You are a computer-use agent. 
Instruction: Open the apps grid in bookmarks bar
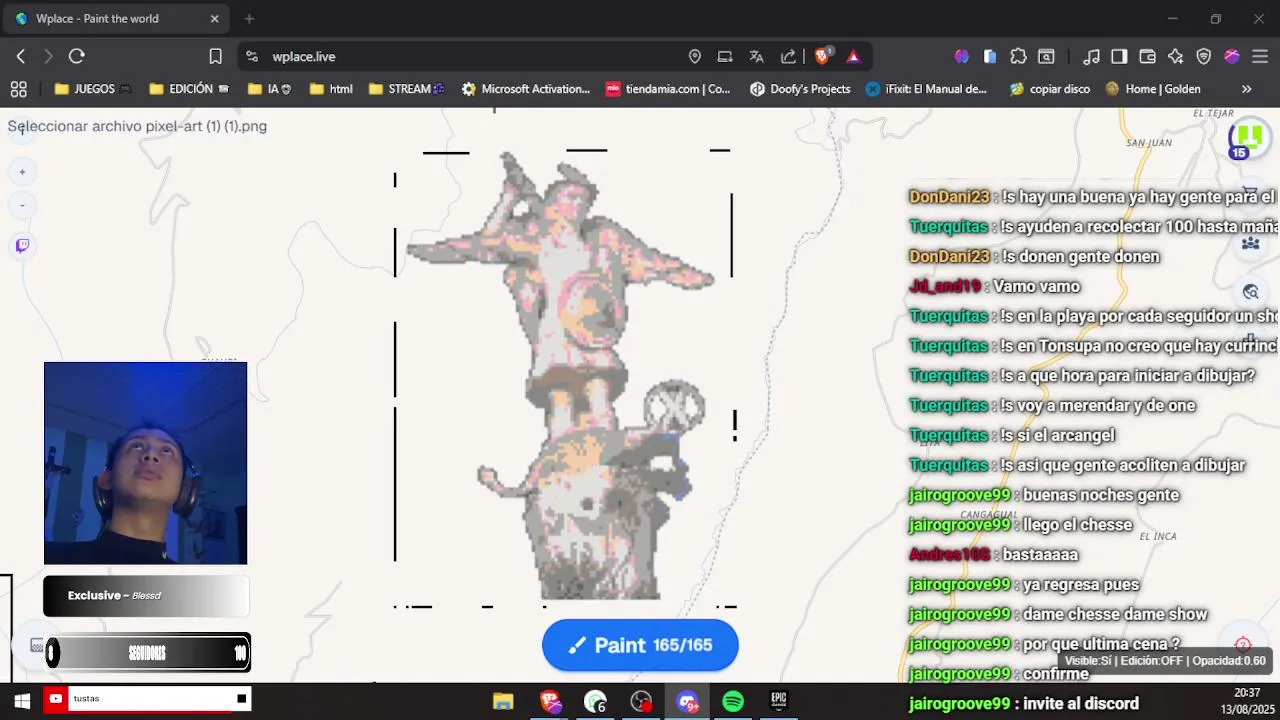(x=18, y=89)
